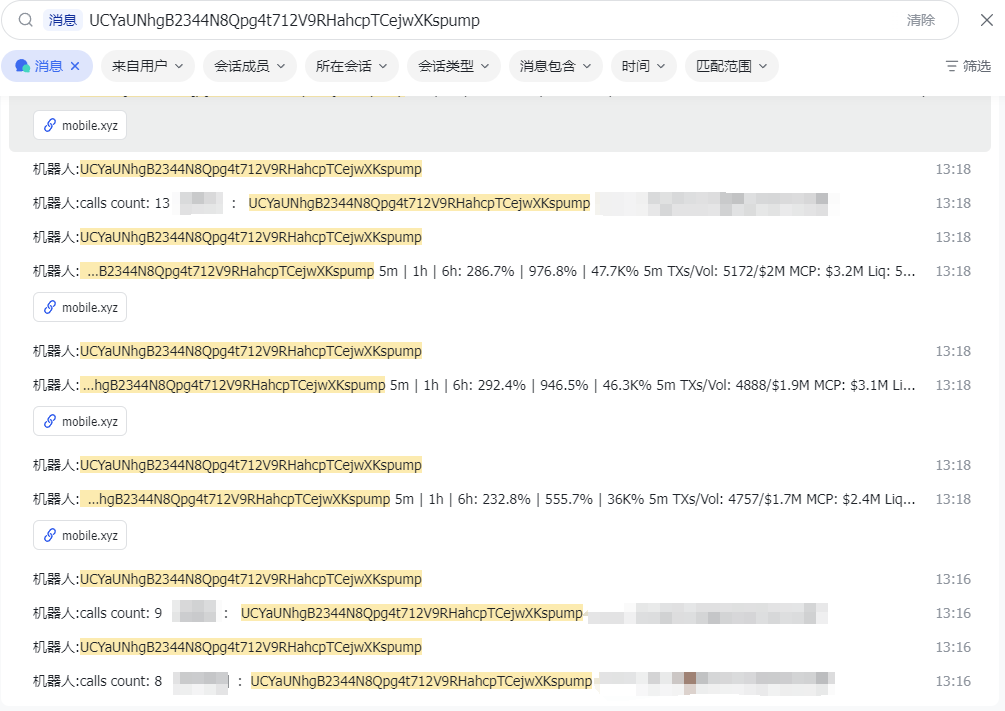
Task: Open message with 6h: 292.4% stats
Action: [502, 385]
